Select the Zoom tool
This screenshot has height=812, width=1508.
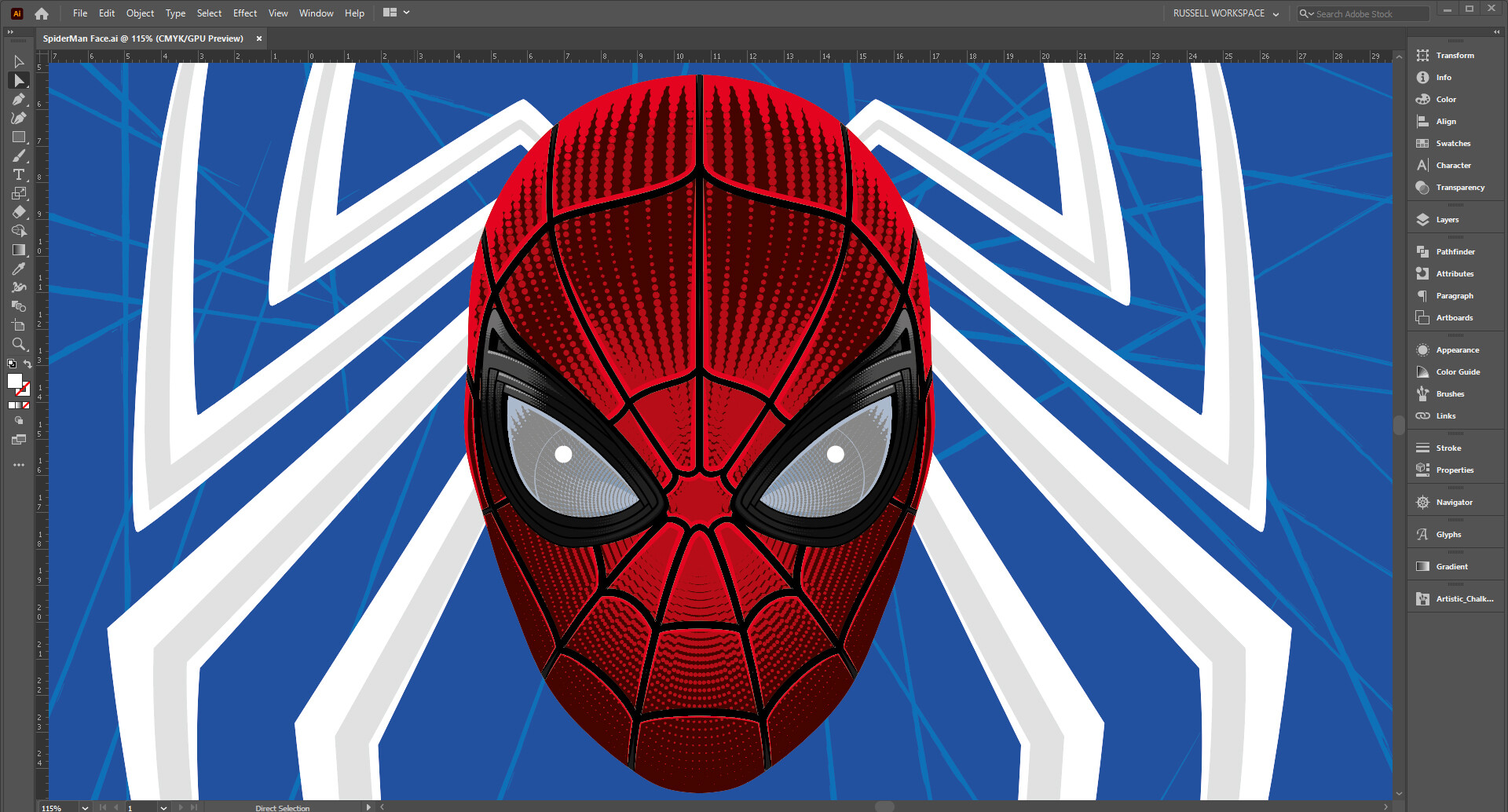point(19,344)
